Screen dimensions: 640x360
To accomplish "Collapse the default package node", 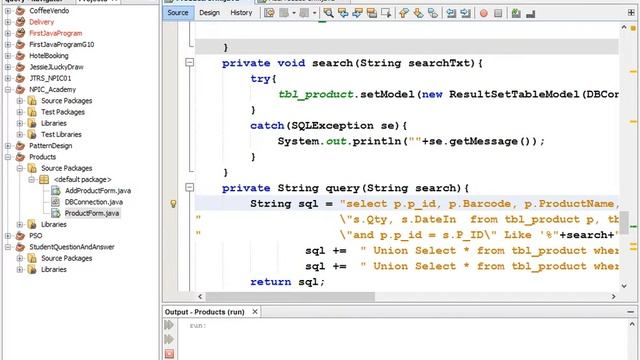I will (x=31, y=180).
